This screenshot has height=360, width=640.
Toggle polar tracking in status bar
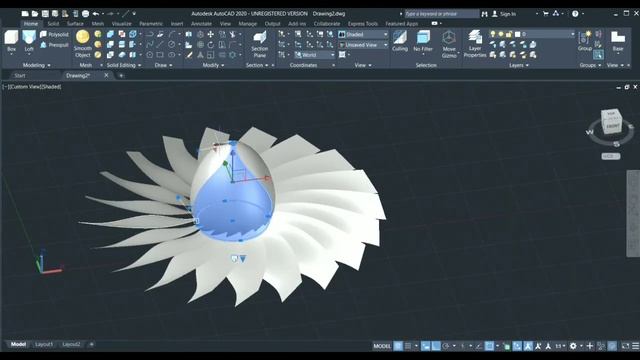[446, 346]
